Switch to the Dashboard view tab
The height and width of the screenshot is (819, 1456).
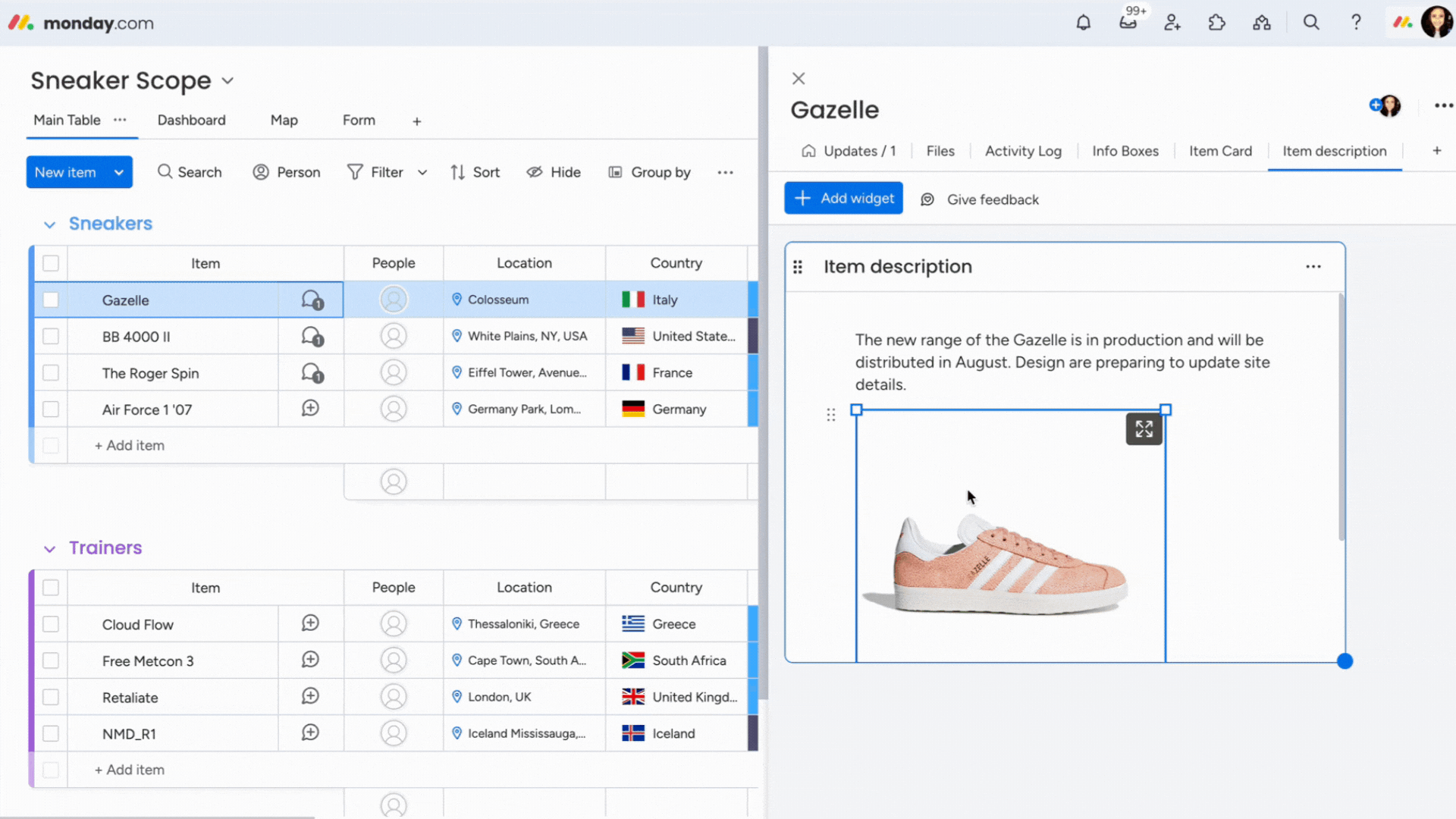coord(191,120)
